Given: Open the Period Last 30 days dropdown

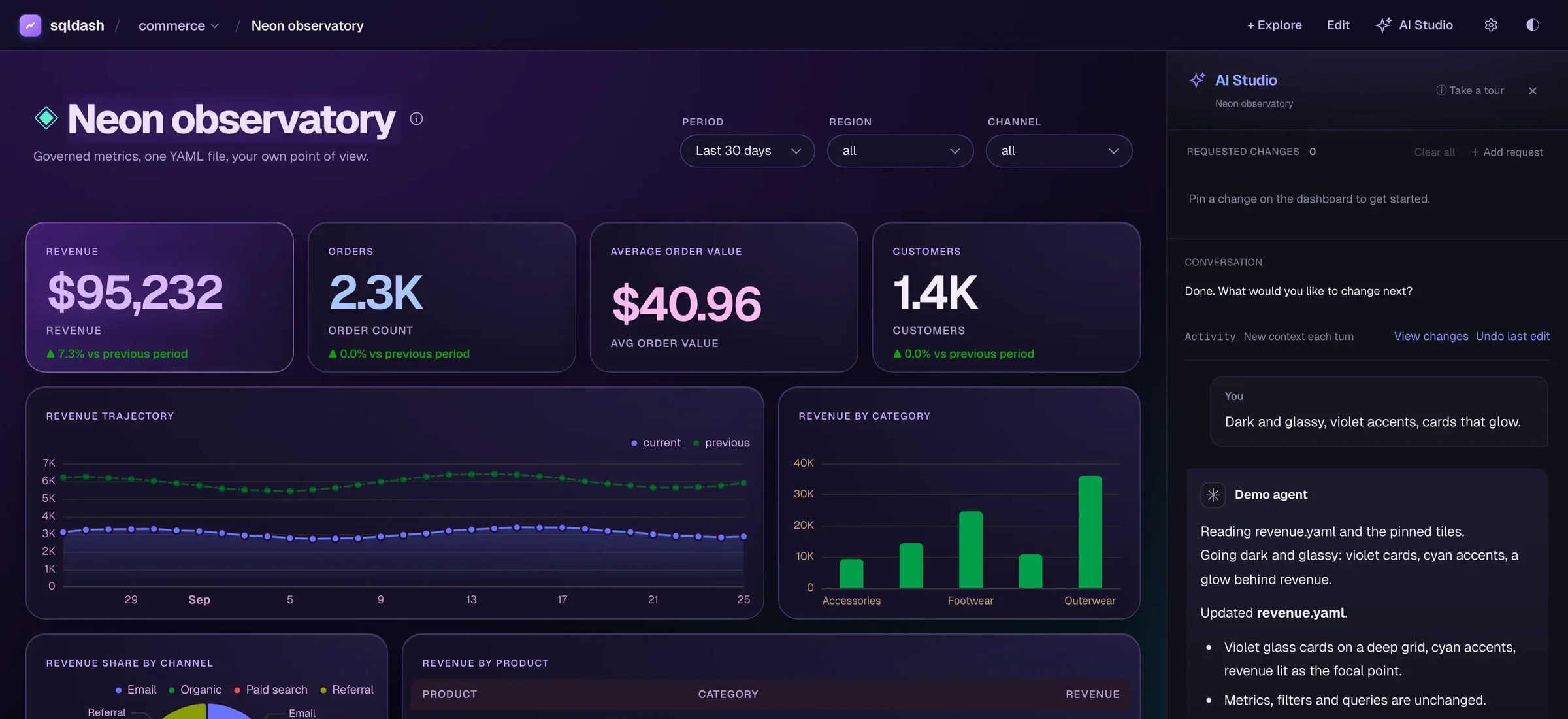Looking at the screenshot, I should pos(747,151).
